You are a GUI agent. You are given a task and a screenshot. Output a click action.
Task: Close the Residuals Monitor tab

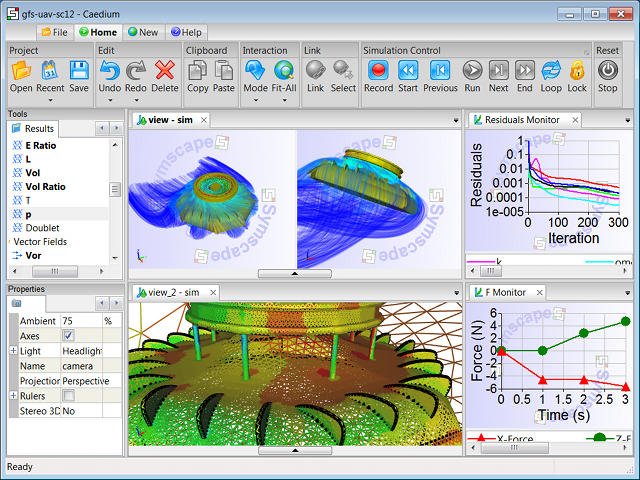pos(575,120)
